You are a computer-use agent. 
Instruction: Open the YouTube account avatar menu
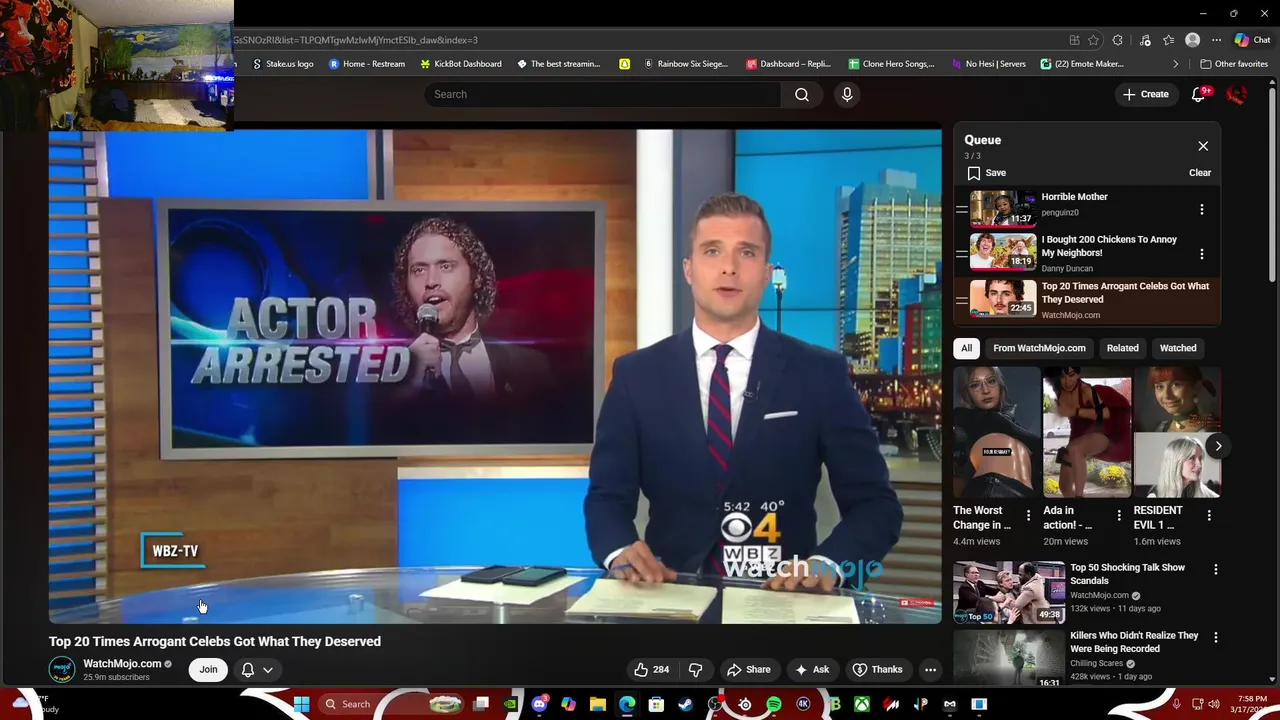(1237, 94)
